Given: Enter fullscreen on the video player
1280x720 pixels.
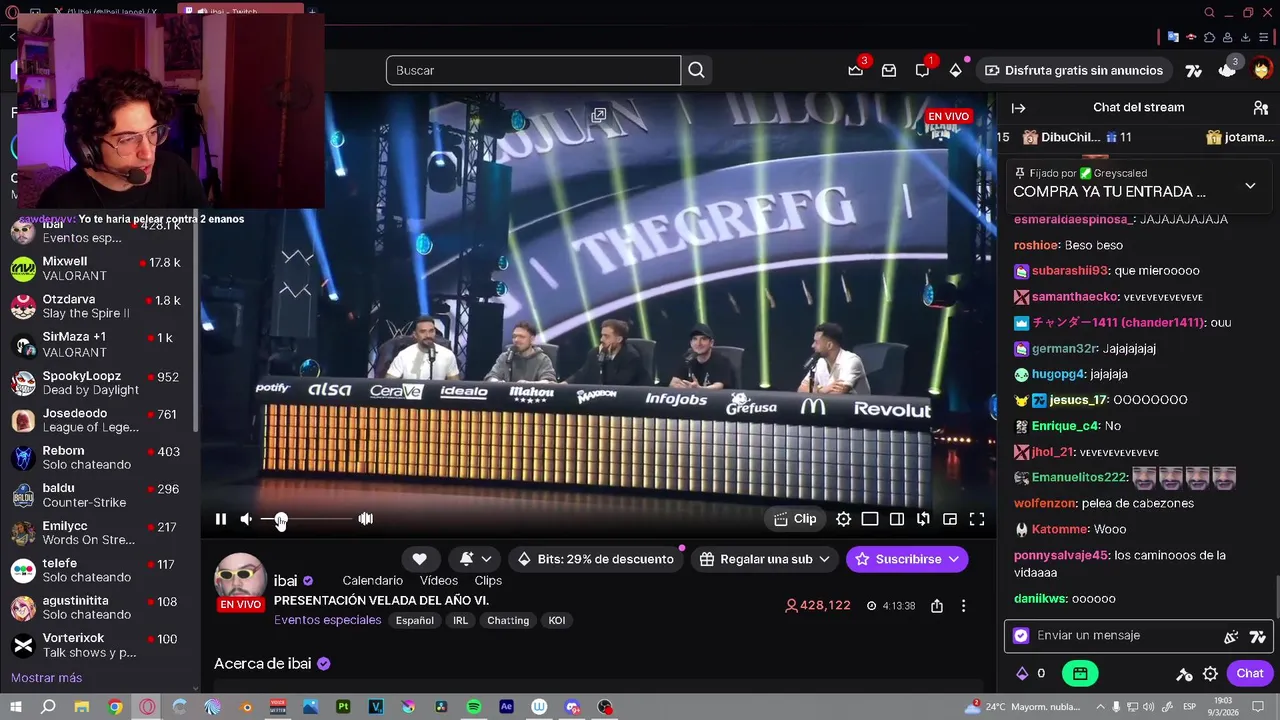Looking at the screenshot, I should (x=977, y=519).
